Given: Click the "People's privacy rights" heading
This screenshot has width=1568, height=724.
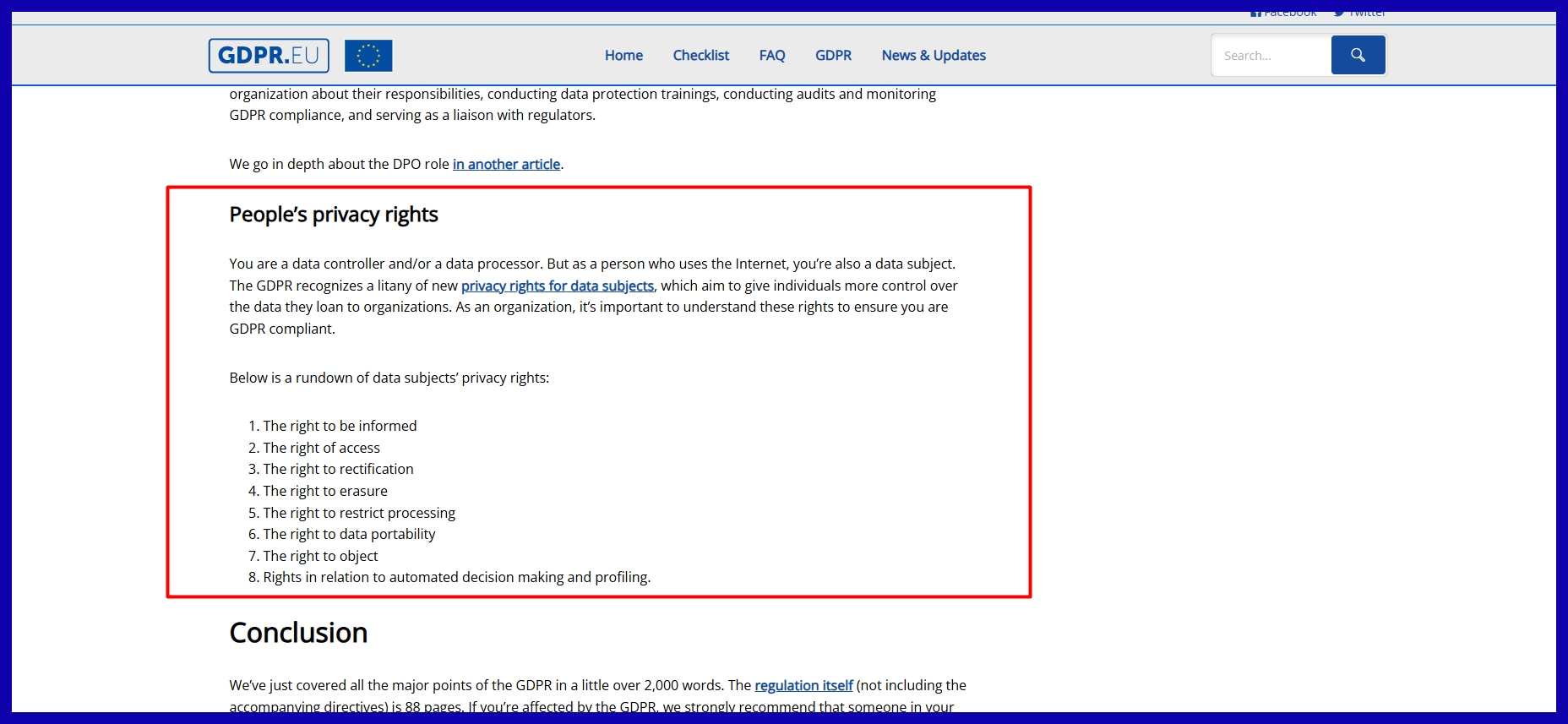Looking at the screenshot, I should [334, 215].
